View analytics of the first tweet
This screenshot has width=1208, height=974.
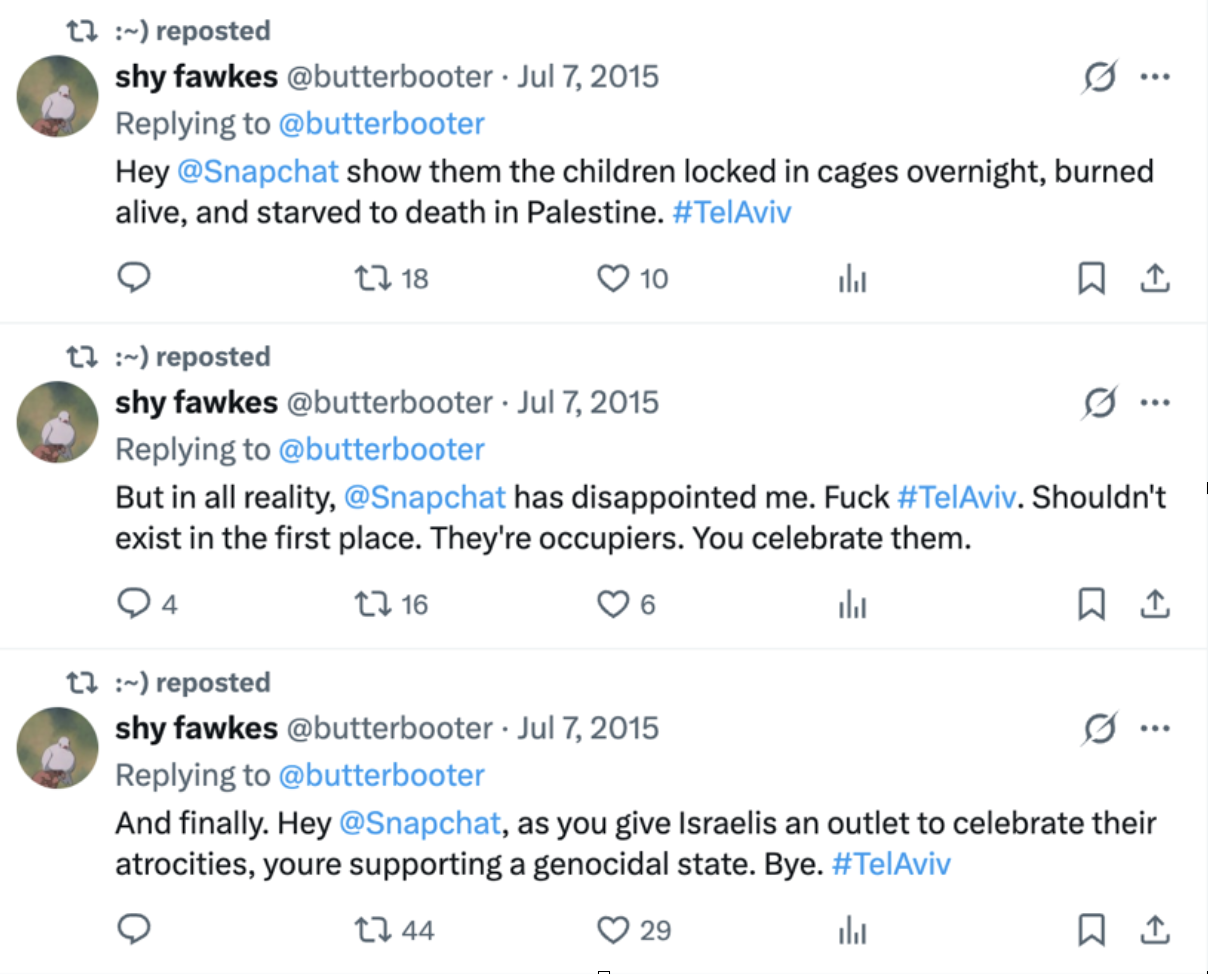pyautogui.click(x=852, y=280)
